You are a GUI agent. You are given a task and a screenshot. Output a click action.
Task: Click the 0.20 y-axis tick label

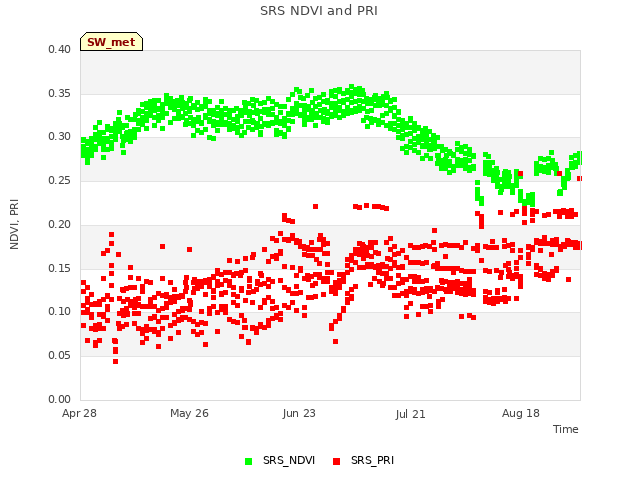pyautogui.click(x=60, y=224)
